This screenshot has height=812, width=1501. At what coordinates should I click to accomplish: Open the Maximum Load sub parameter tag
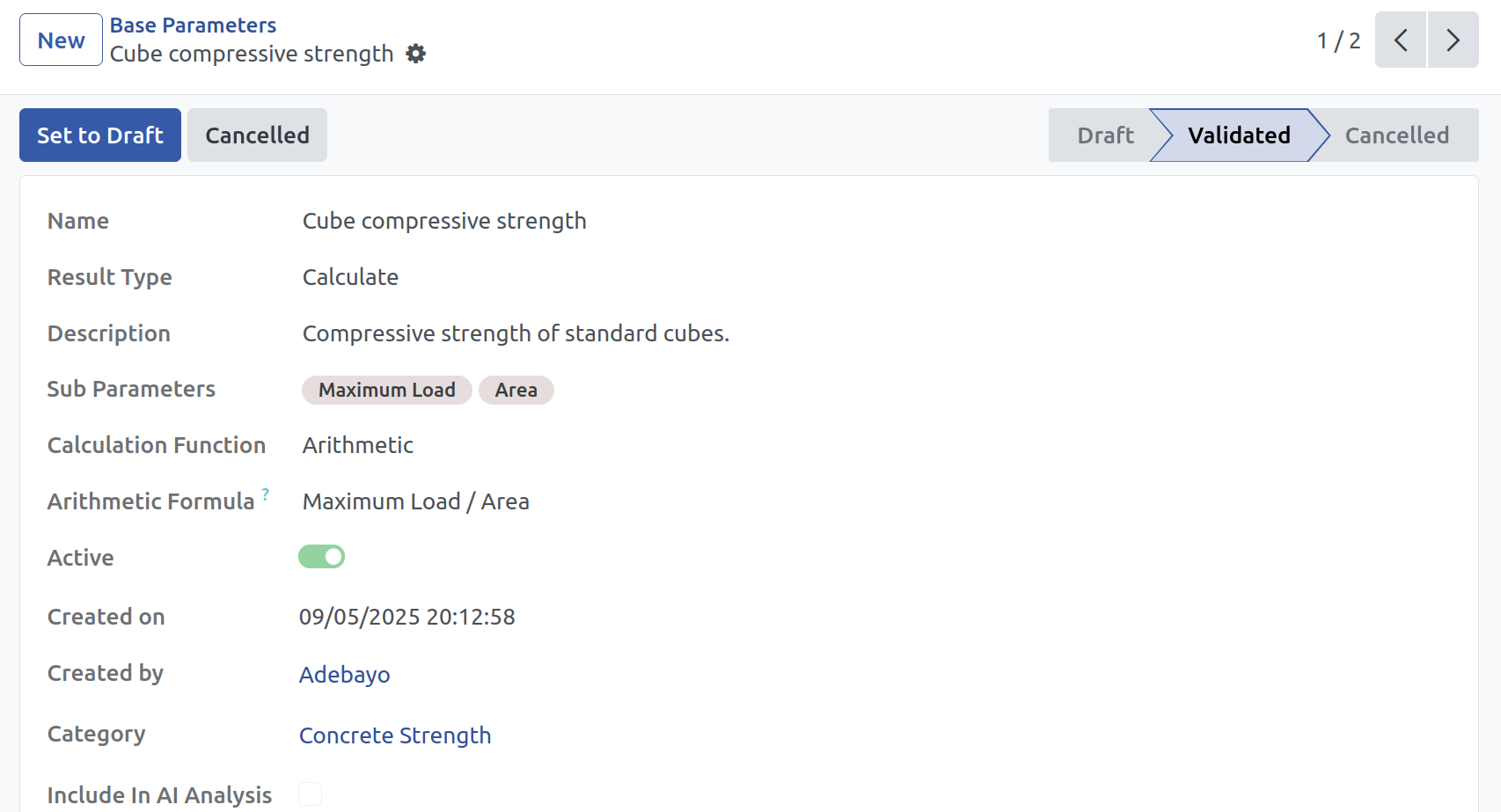tap(387, 390)
